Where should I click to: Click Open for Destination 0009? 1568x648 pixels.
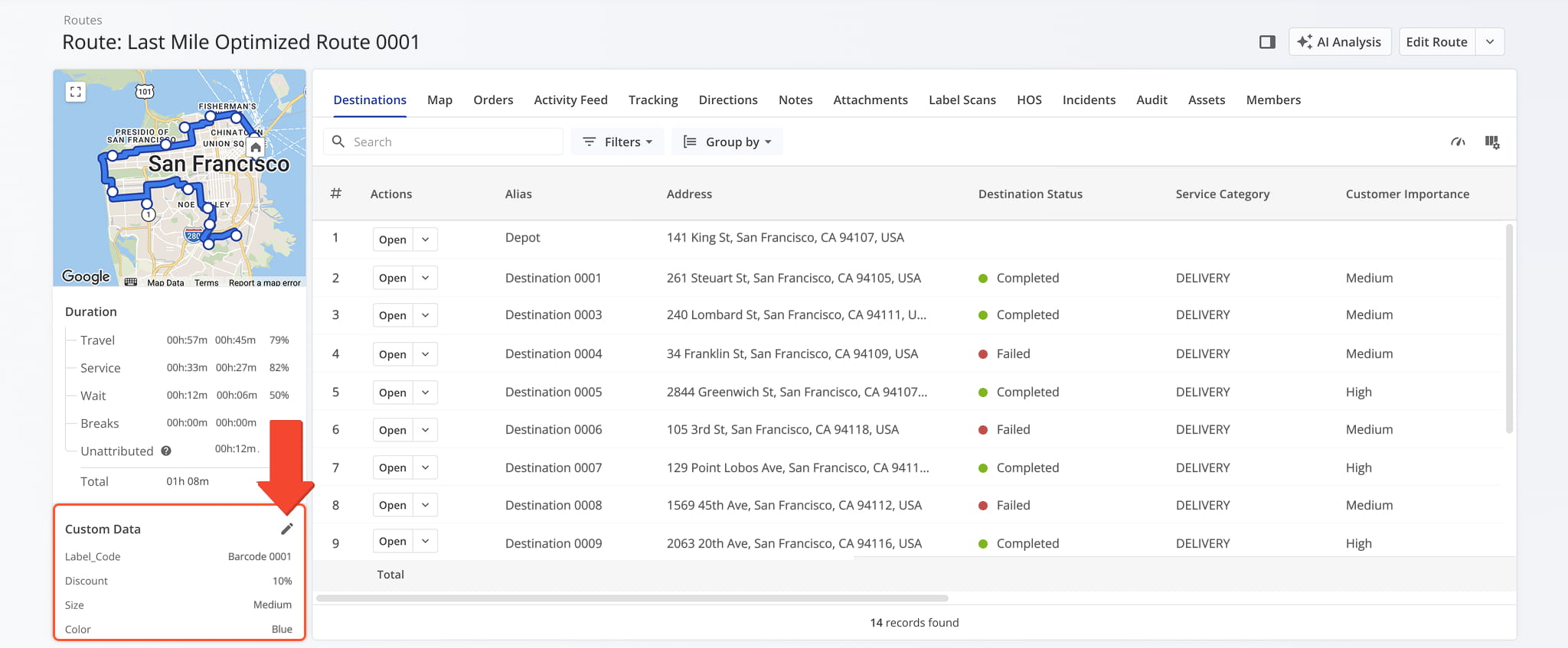click(393, 541)
